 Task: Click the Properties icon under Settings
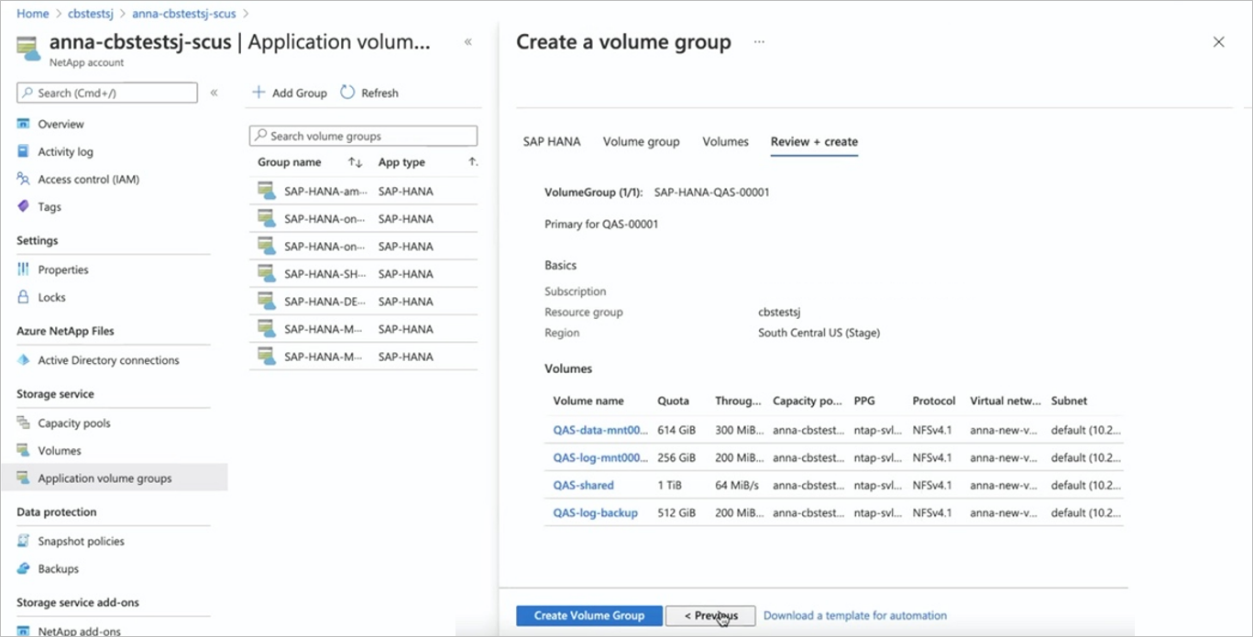coord(24,270)
